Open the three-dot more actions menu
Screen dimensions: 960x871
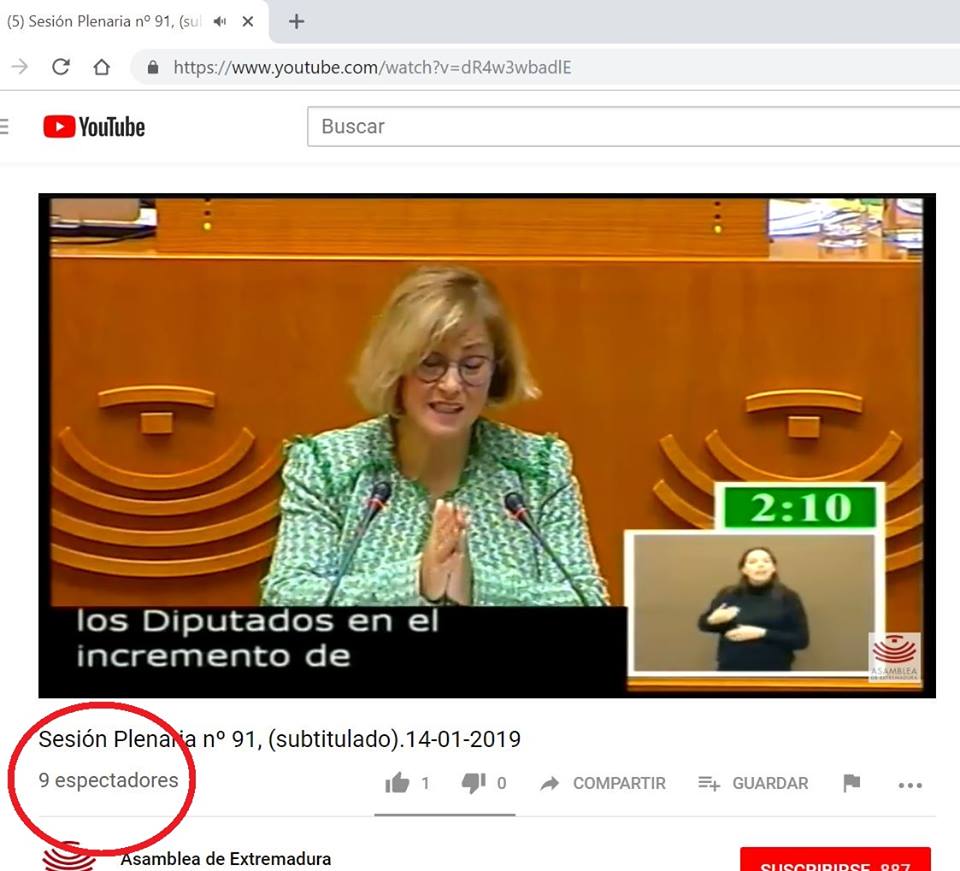point(910,785)
